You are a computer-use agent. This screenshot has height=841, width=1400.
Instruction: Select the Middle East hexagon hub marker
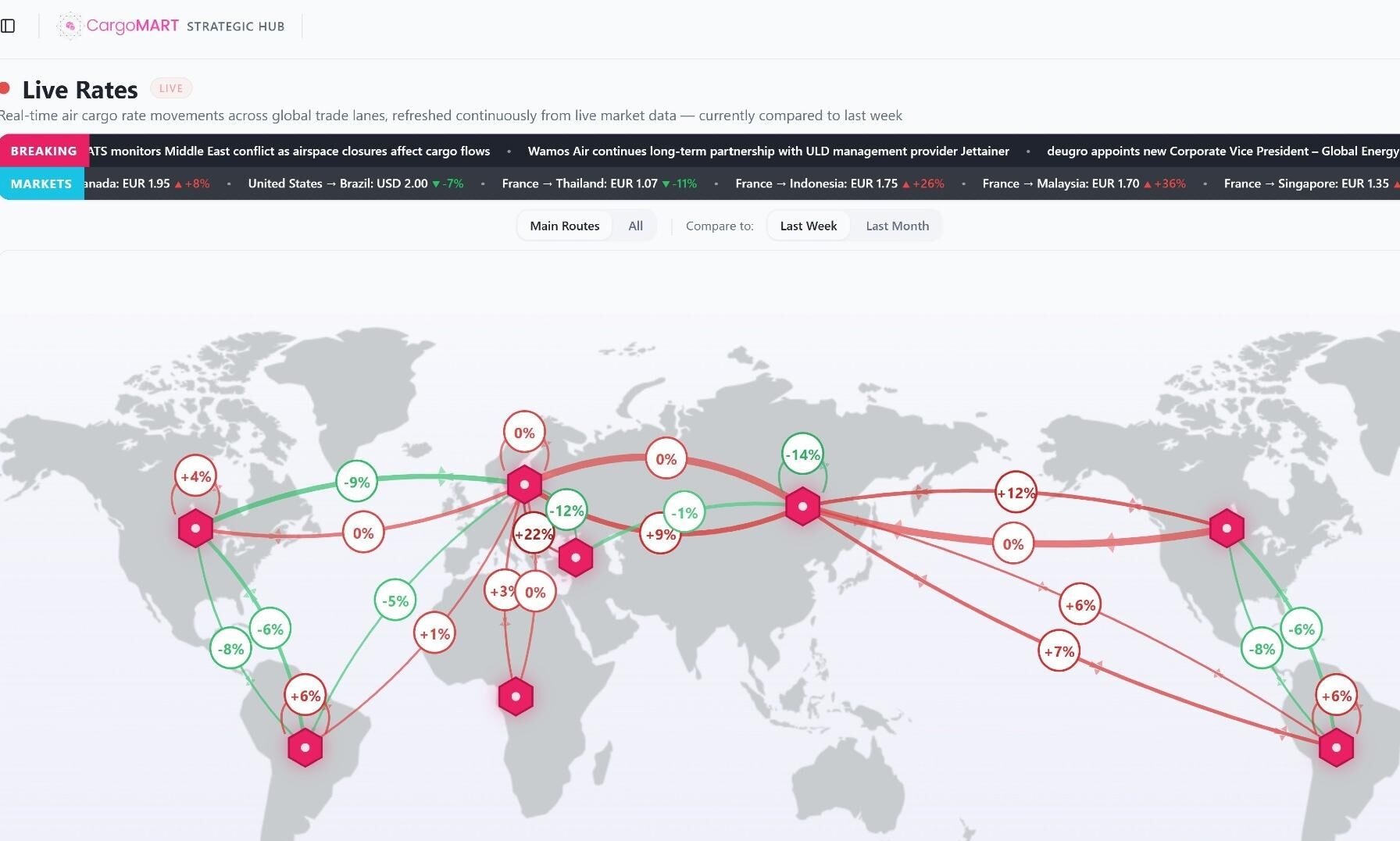pos(576,558)
